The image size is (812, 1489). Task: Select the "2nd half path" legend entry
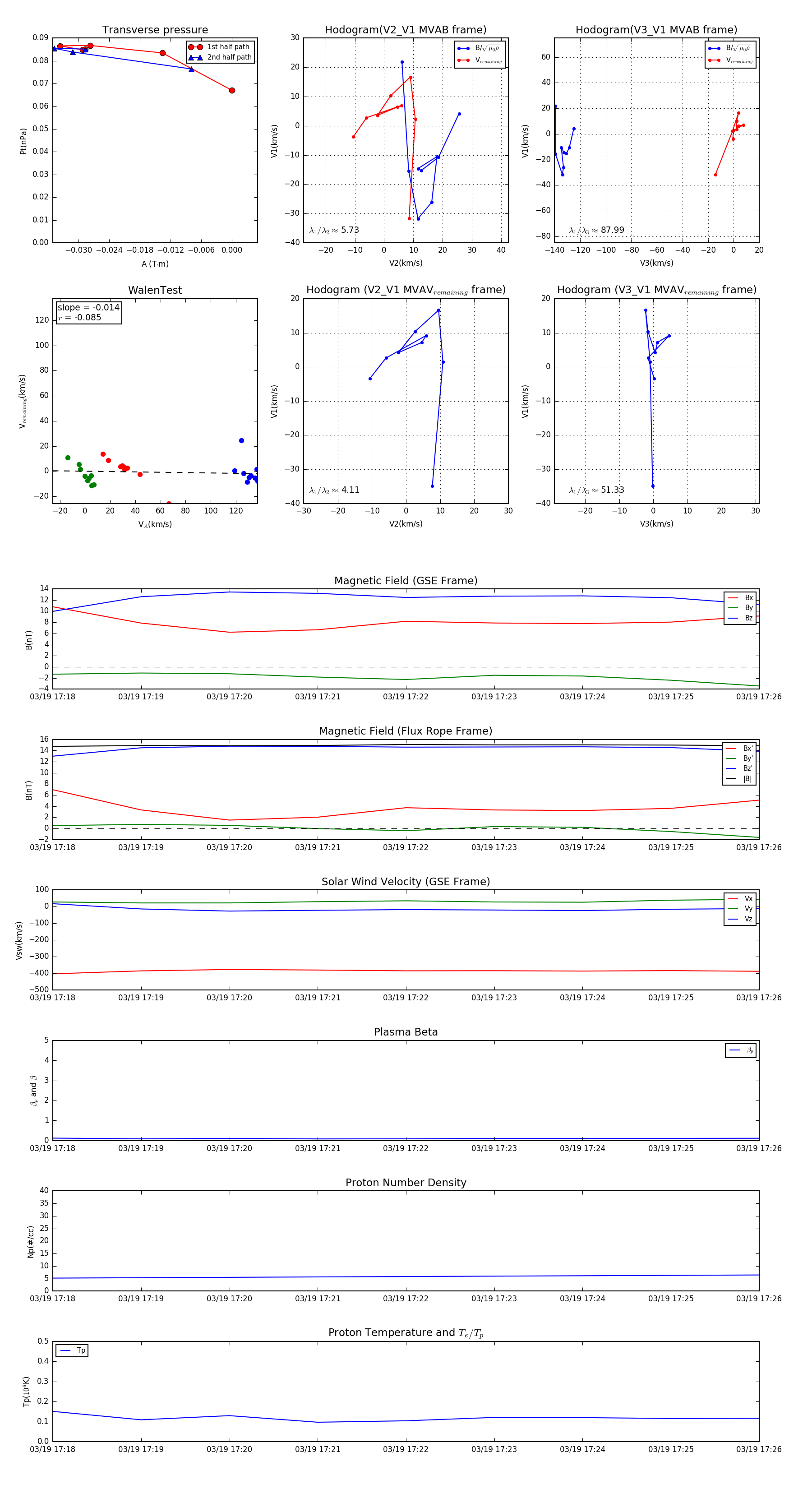[220, 57]
